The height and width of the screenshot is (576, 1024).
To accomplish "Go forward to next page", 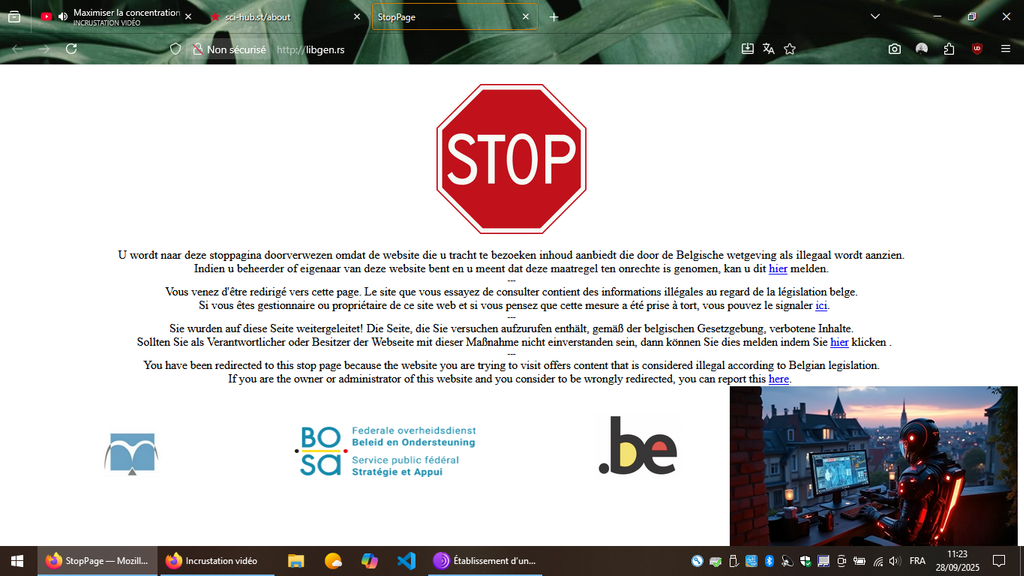I will tap(44, 49).
